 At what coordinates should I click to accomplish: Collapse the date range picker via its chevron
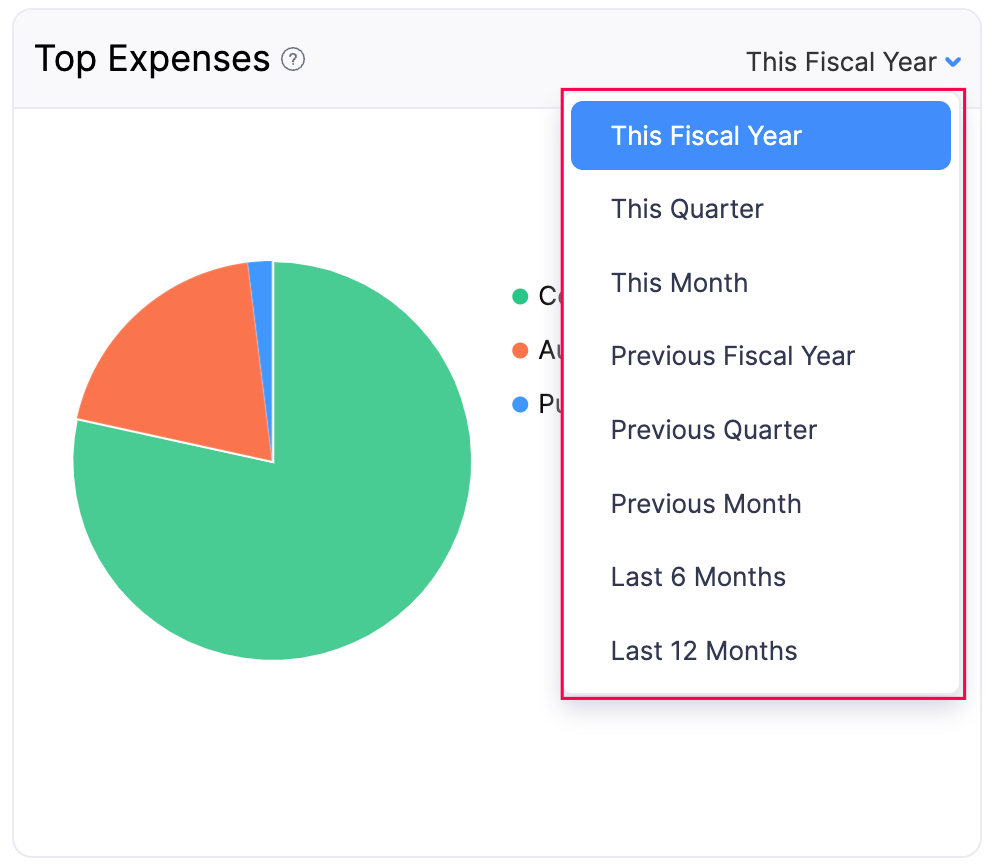(x=953, y=62)
